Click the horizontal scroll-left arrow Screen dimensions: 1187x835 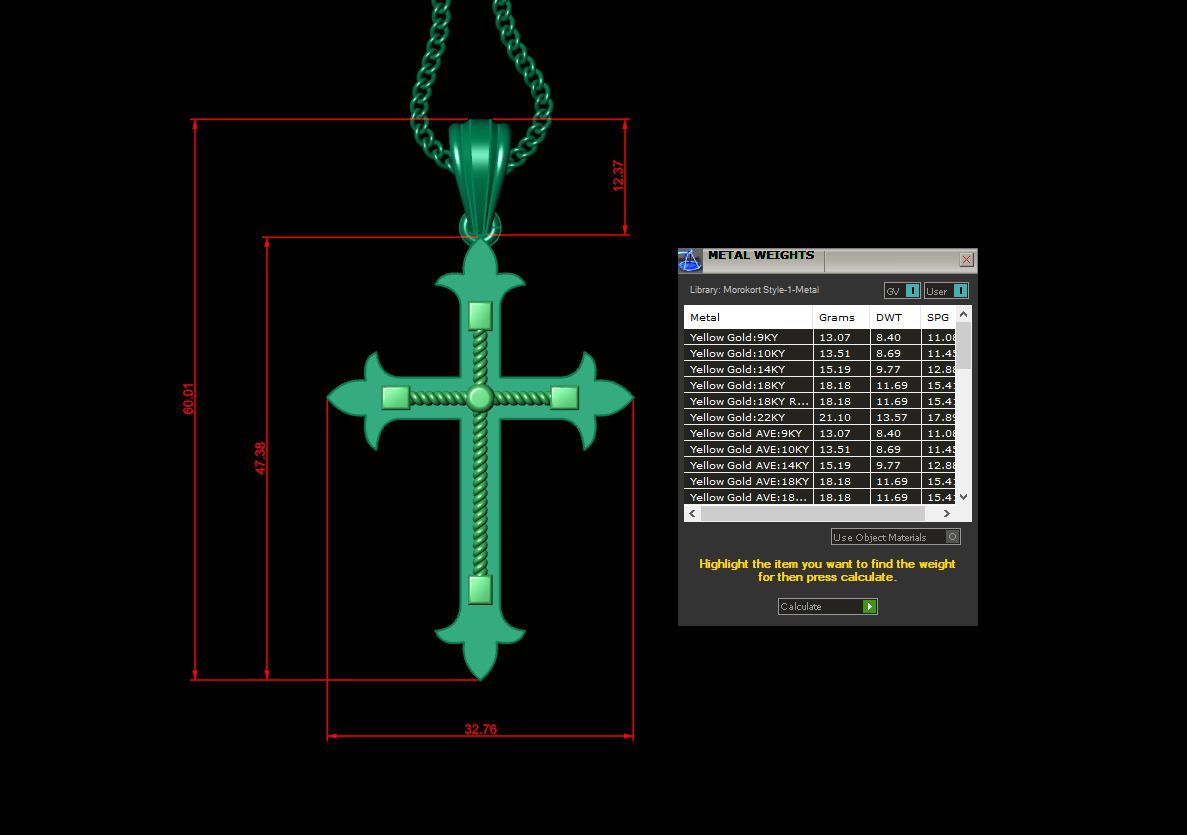click(692, 513)
